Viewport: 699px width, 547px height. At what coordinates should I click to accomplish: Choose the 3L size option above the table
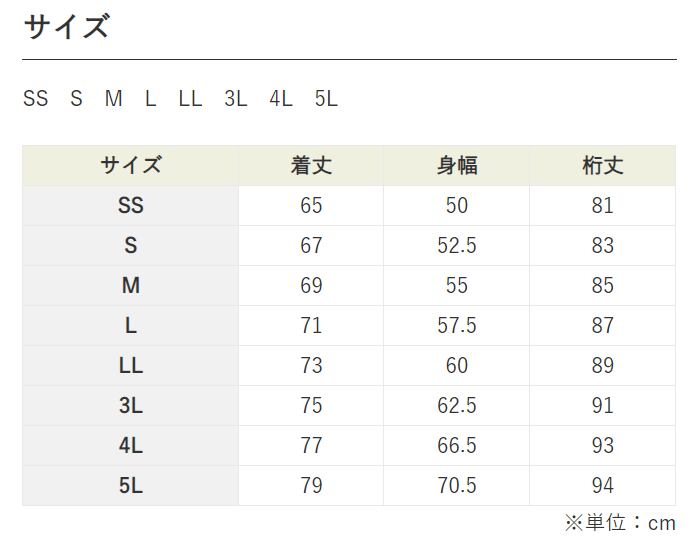(x=236, y=99)
